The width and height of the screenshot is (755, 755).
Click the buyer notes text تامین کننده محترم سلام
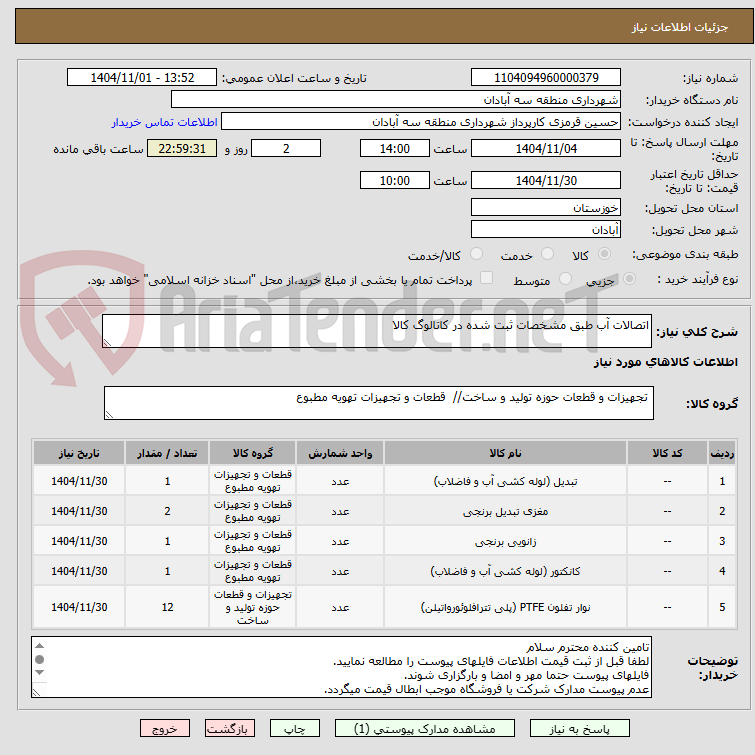pyautogui.click(x=587, y=647)
